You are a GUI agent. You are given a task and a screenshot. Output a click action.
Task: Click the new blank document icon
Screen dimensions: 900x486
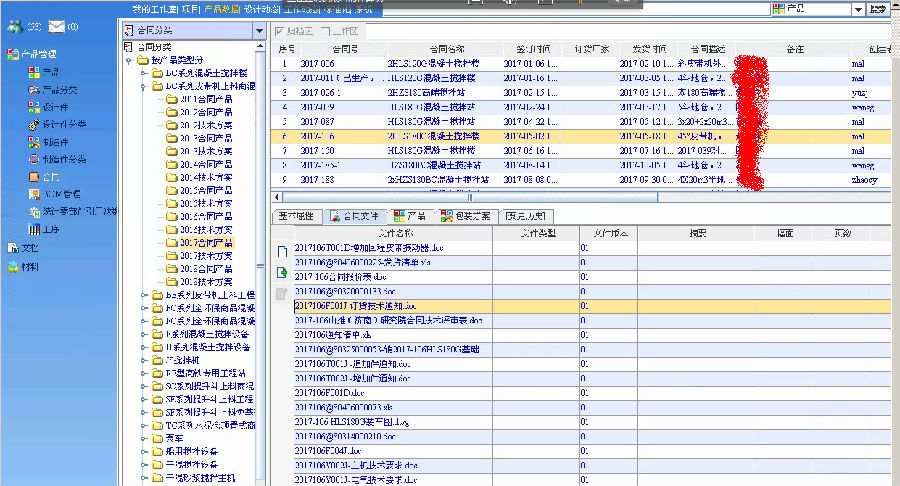[x=281, y=251]
